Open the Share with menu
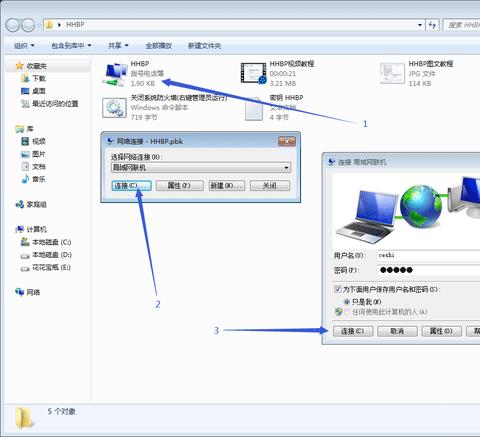Viewport: 480px width, 437px height. pos(118,45)
